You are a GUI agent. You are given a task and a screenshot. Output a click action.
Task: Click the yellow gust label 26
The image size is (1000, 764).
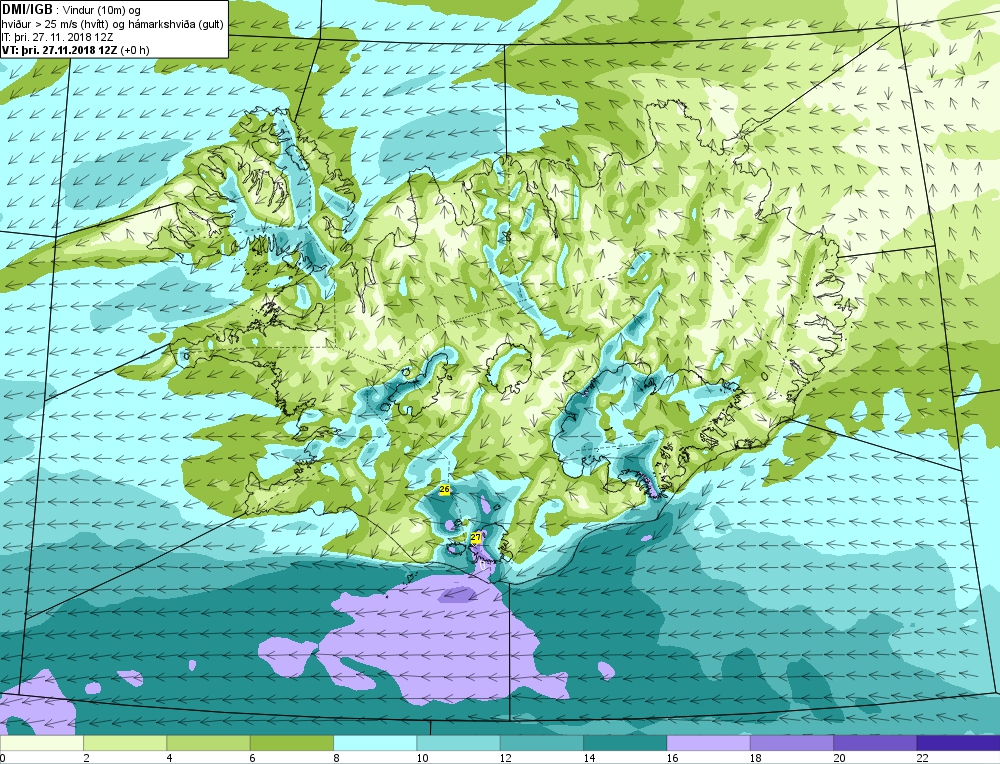pos(445,489)
